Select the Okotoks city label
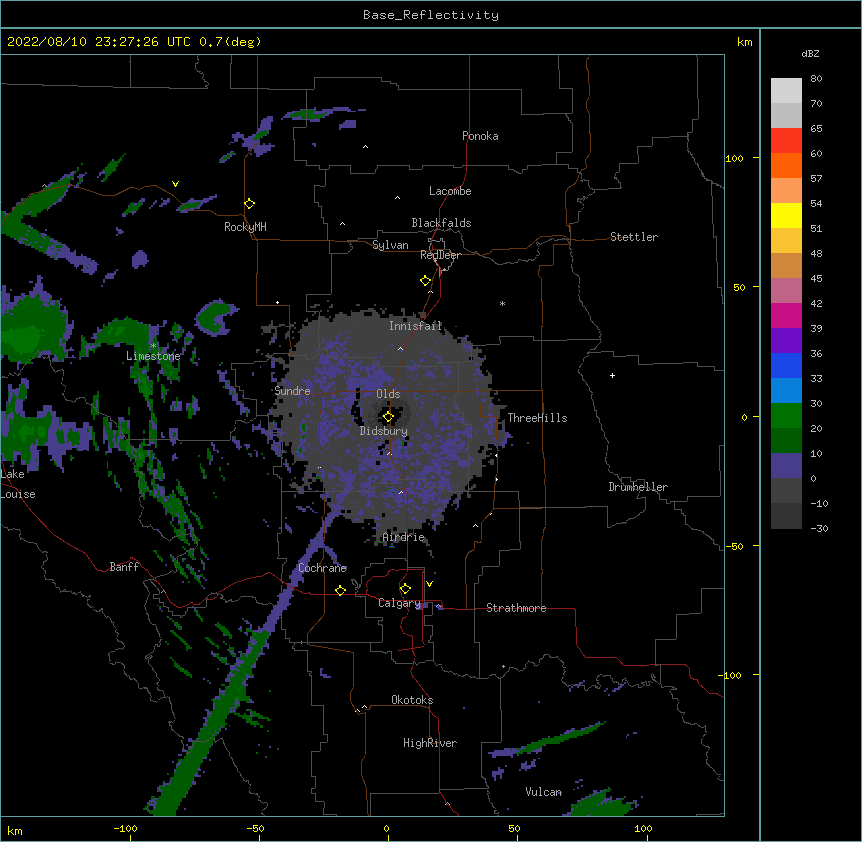 412,700
